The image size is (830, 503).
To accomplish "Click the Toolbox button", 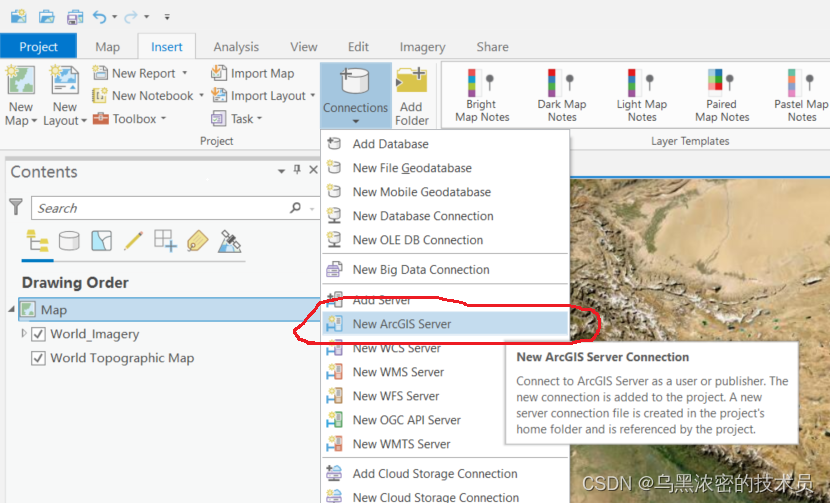I will [x=129, y=119].
